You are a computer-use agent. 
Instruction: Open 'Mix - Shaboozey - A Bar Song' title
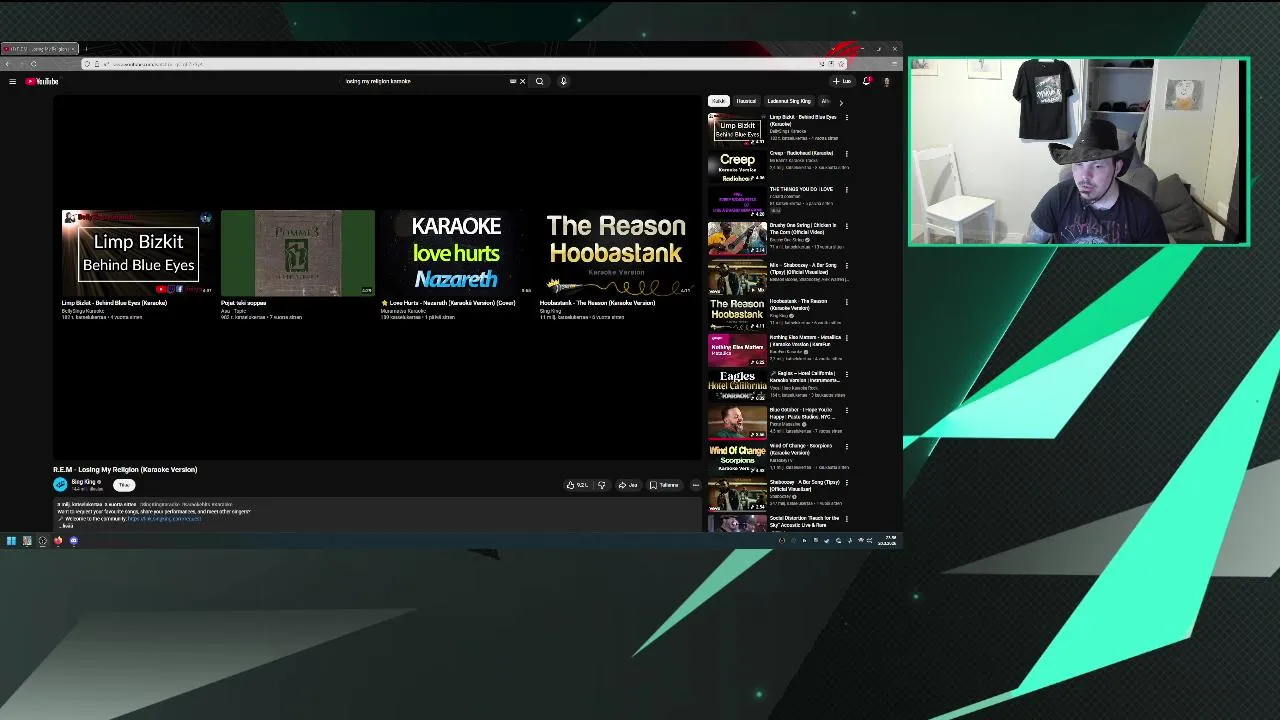[804, 268]
